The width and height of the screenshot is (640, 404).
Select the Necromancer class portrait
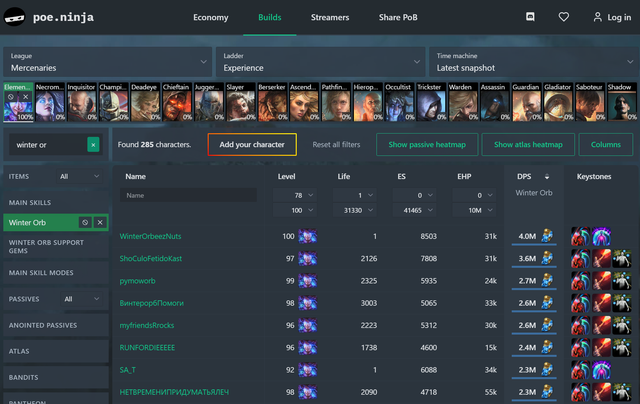(50, 102)
